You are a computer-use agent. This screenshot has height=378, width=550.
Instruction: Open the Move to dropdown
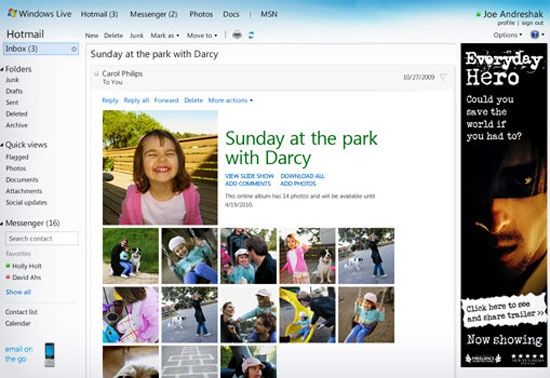(202, 35)
